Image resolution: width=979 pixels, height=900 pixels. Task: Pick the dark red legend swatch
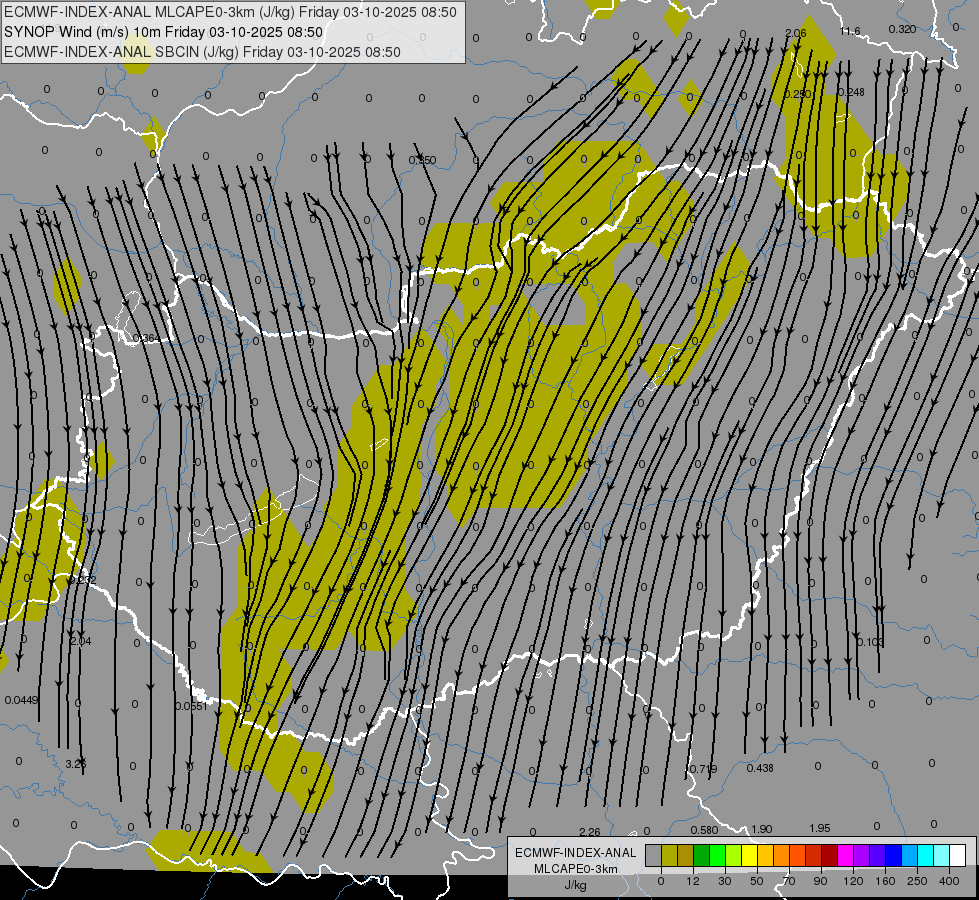coord(829,855)
